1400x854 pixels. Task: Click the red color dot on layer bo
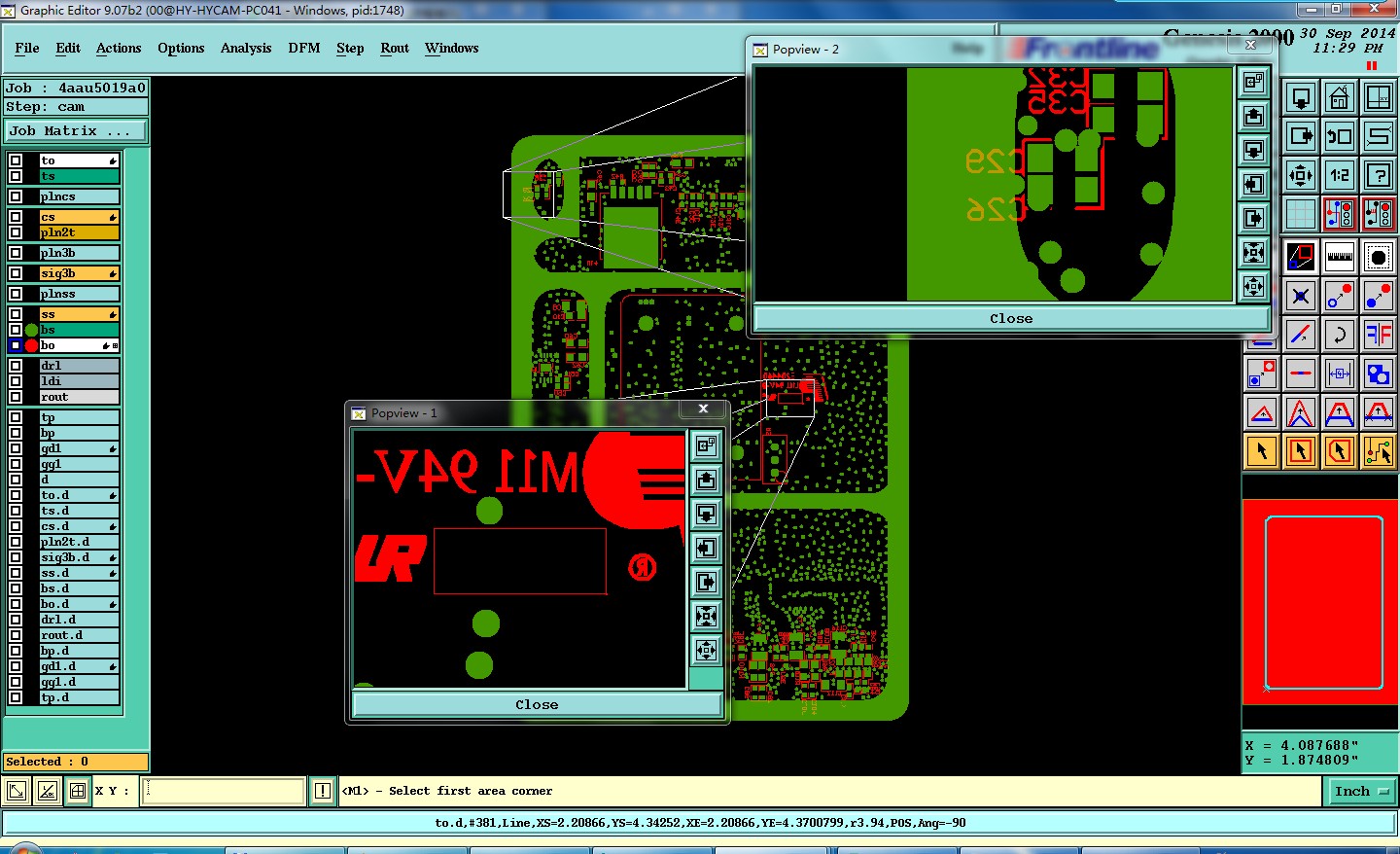(31, 345)
